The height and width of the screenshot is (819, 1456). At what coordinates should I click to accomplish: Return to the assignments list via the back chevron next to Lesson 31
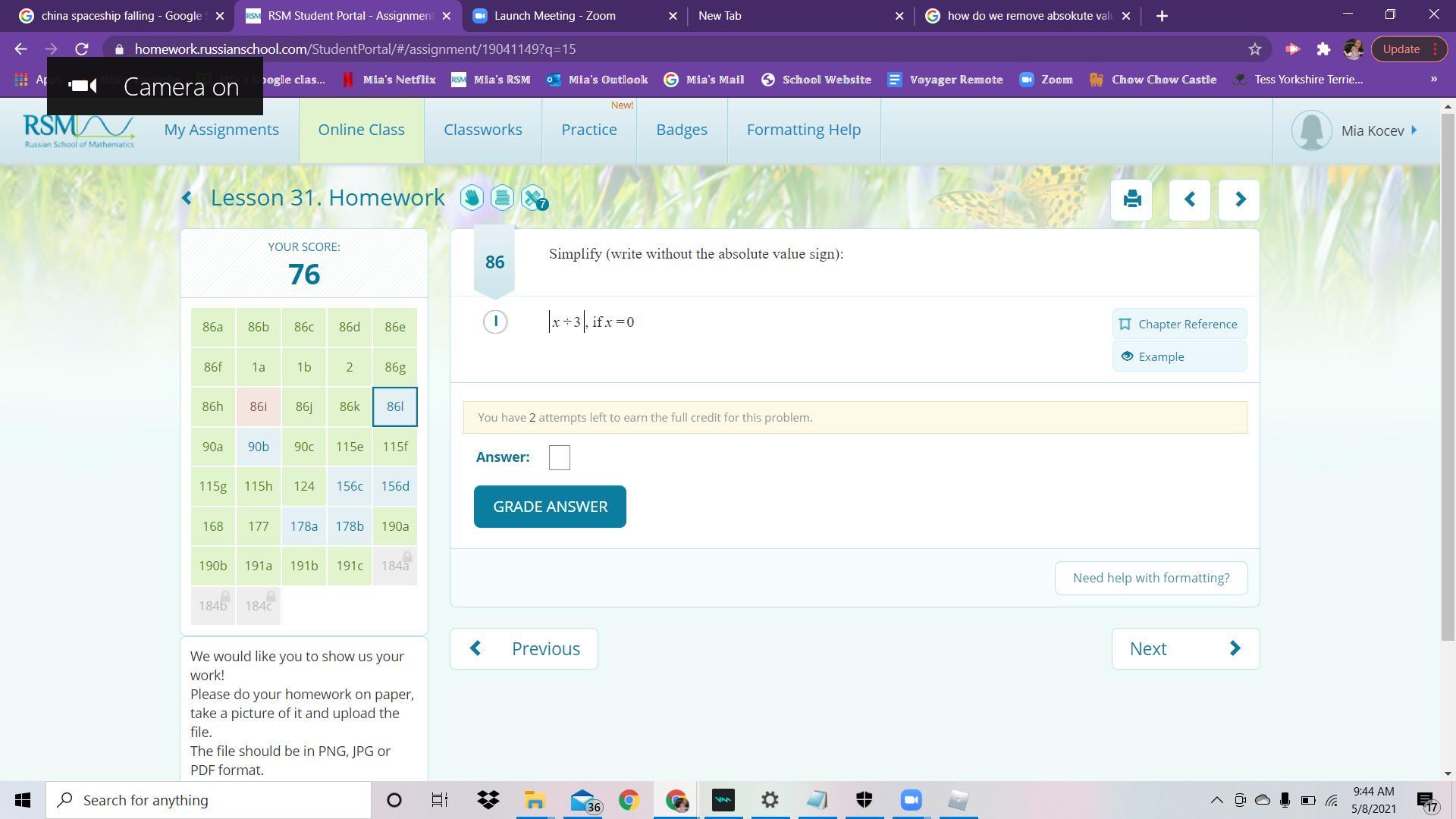(187, 199)
